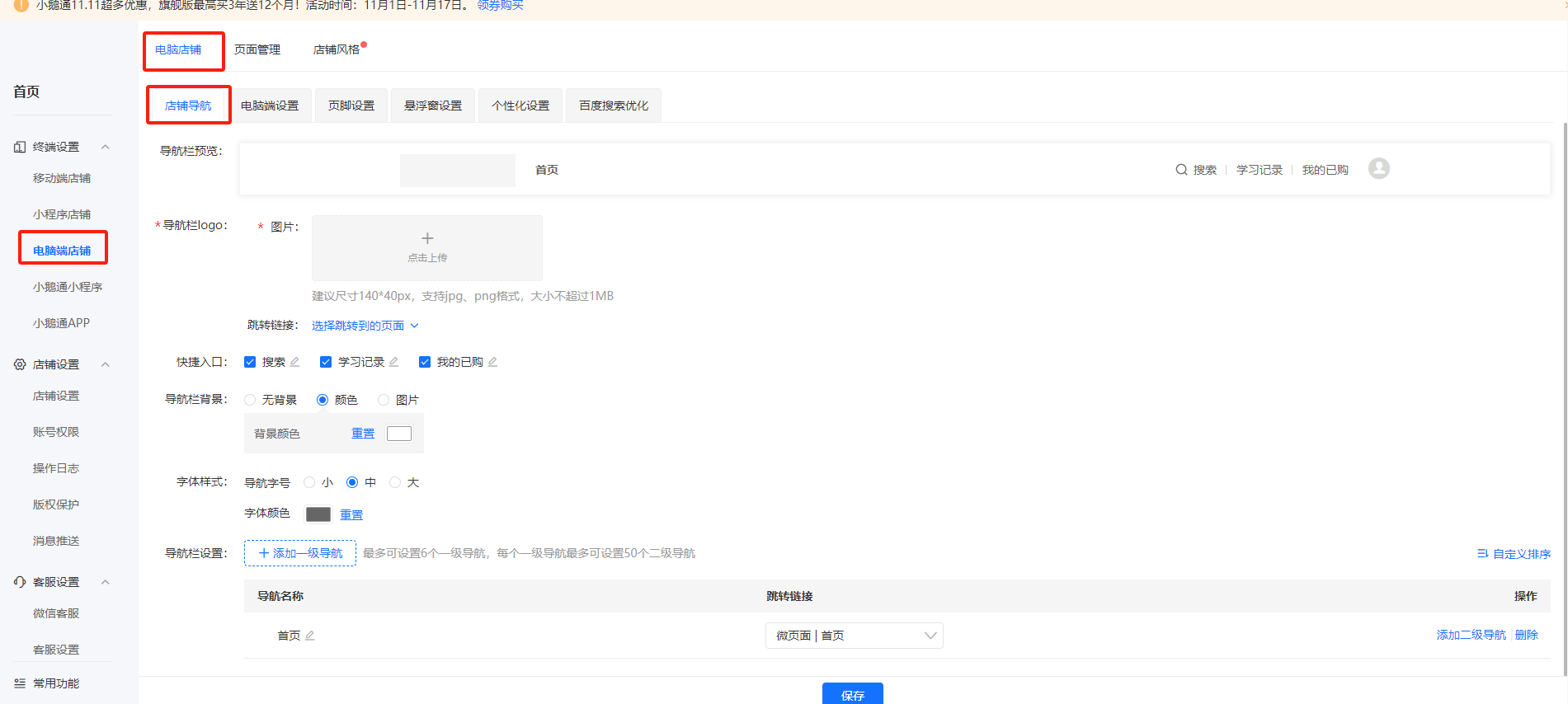Click the 终端设置 sidebar icon

[x=20, y=147]
